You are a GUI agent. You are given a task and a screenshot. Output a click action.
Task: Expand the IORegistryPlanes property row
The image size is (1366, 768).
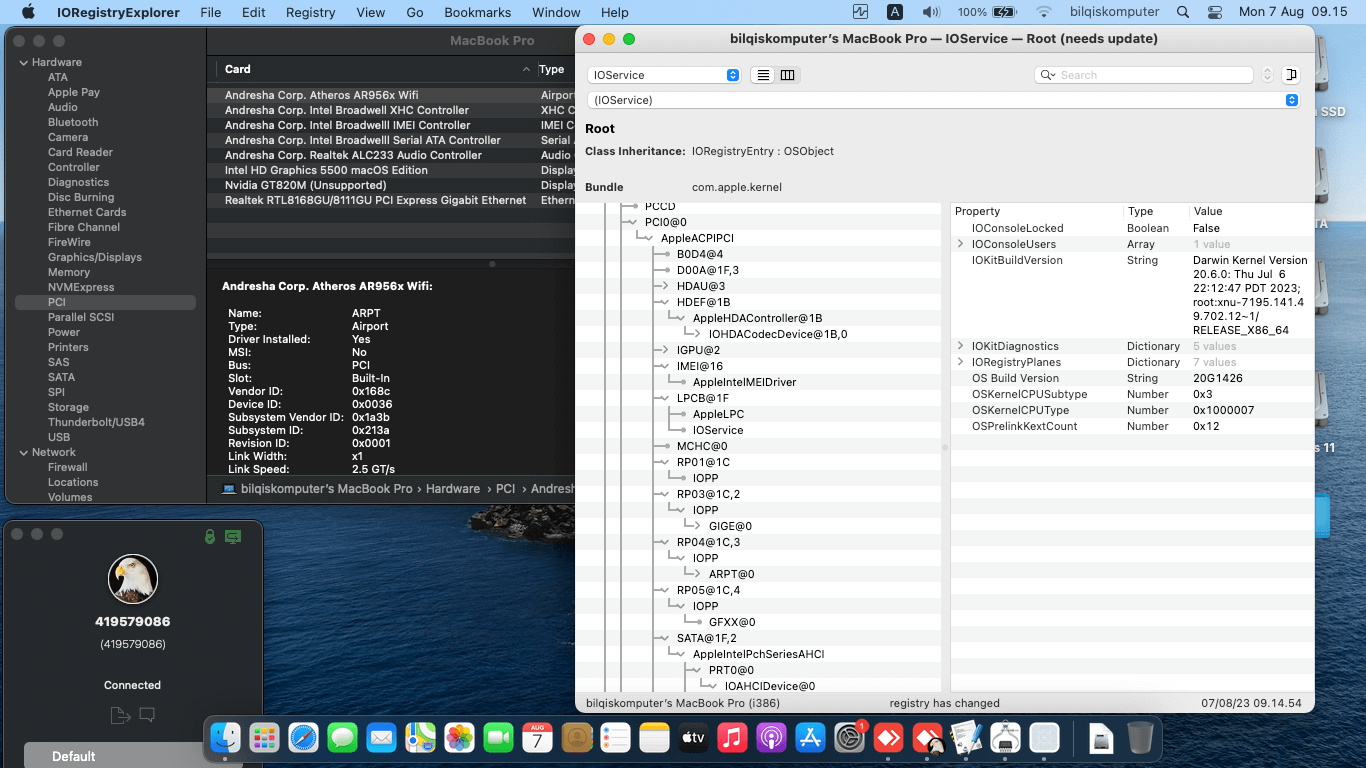tap(961, 362)
